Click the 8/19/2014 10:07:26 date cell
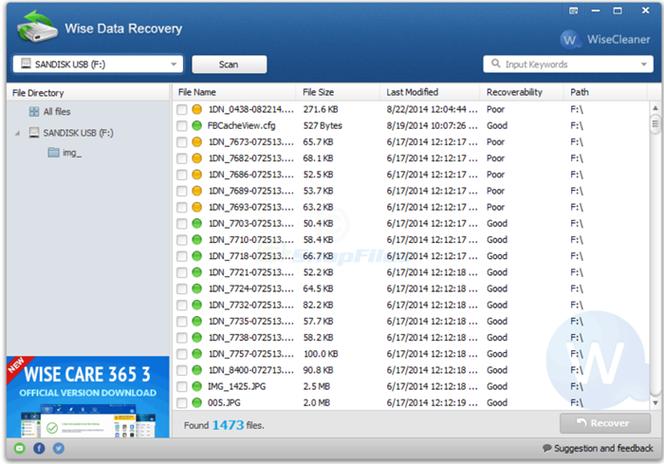The width and height of the screenshot is (664, 464). (432, 125)
